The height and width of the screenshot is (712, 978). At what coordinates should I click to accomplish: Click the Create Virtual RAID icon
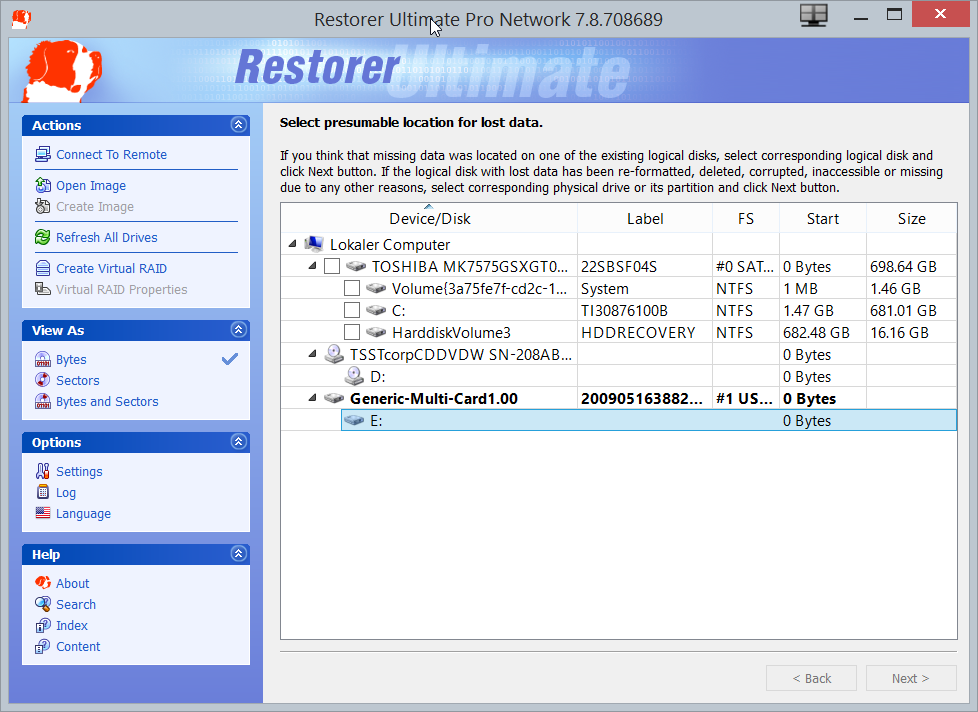coord(42,268)
